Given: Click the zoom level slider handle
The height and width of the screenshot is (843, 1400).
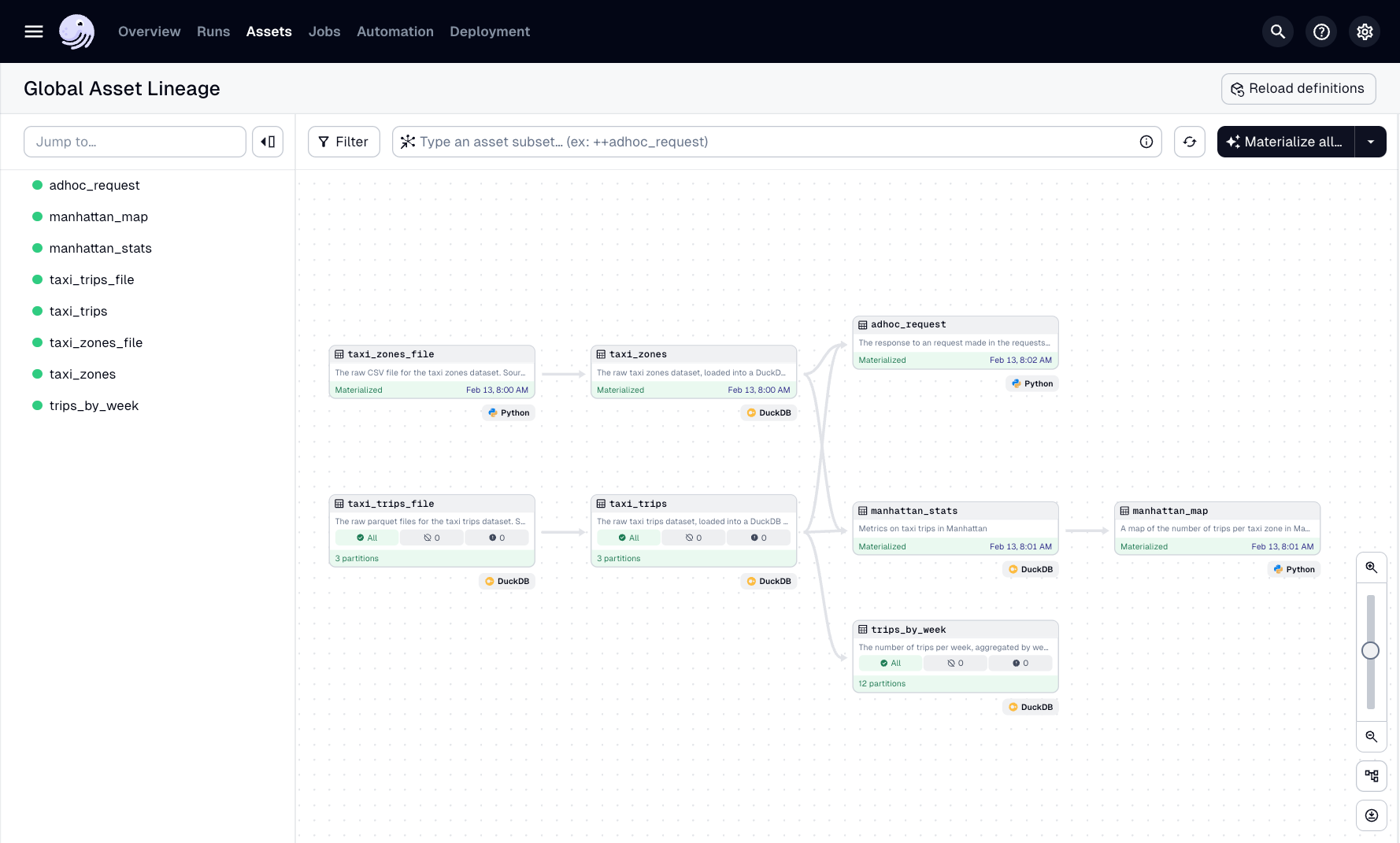Looking at the screenshot, I should 1370,651.
